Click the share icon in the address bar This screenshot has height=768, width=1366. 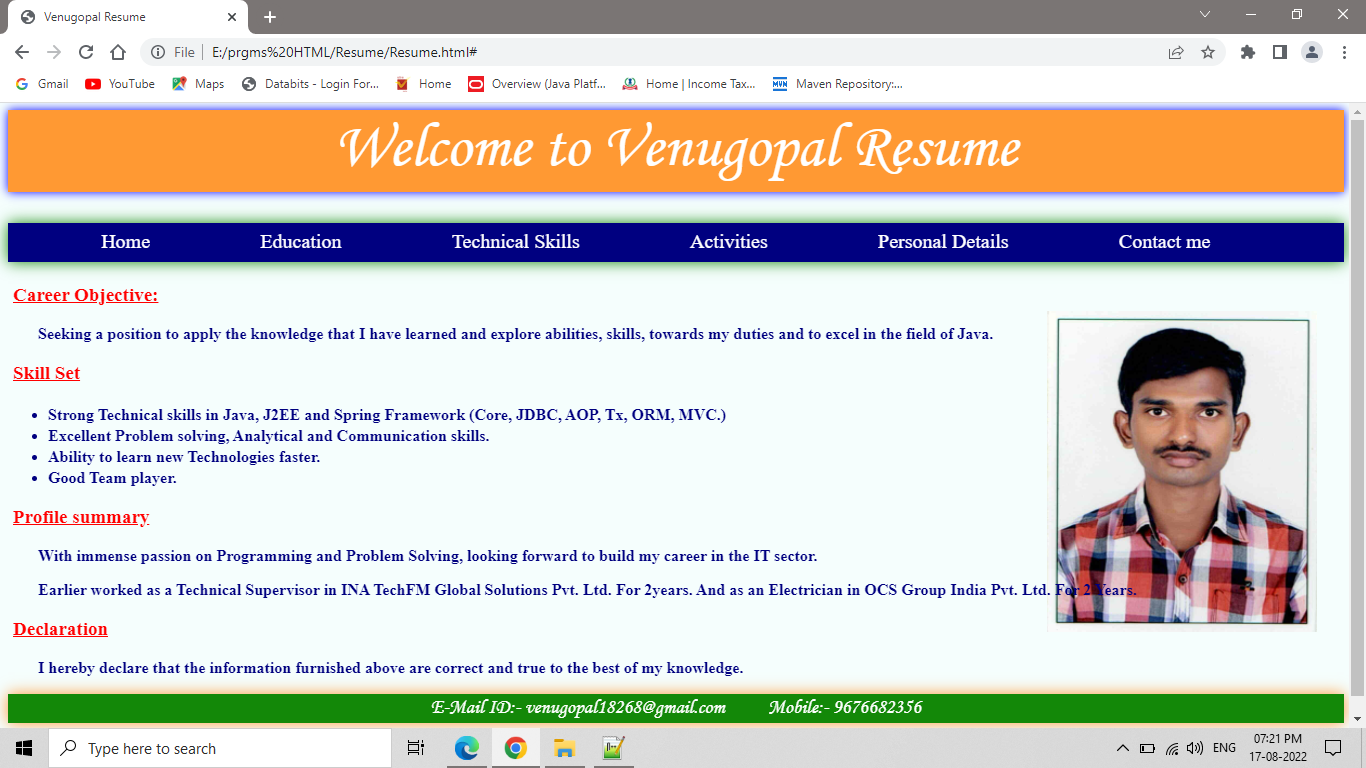tap(1174, 52)
